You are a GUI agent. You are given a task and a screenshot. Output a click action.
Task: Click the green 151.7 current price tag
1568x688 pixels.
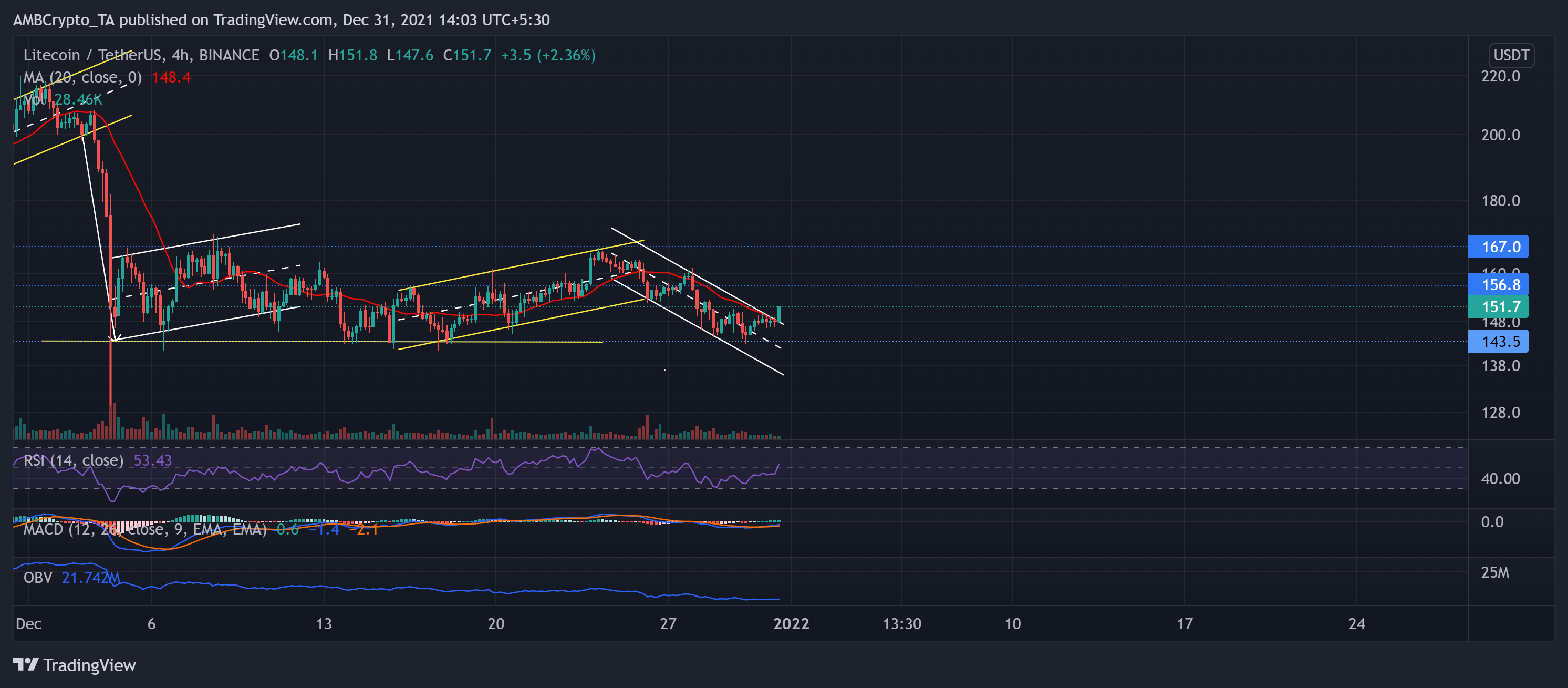pyautogui.click(x=1499, y=306)
